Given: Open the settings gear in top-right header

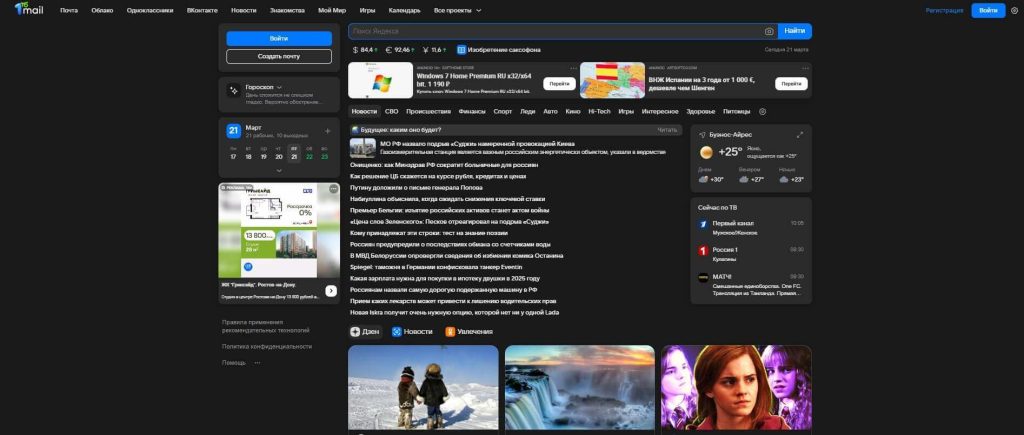Looking at the screenshot, I should point(1014,10).
